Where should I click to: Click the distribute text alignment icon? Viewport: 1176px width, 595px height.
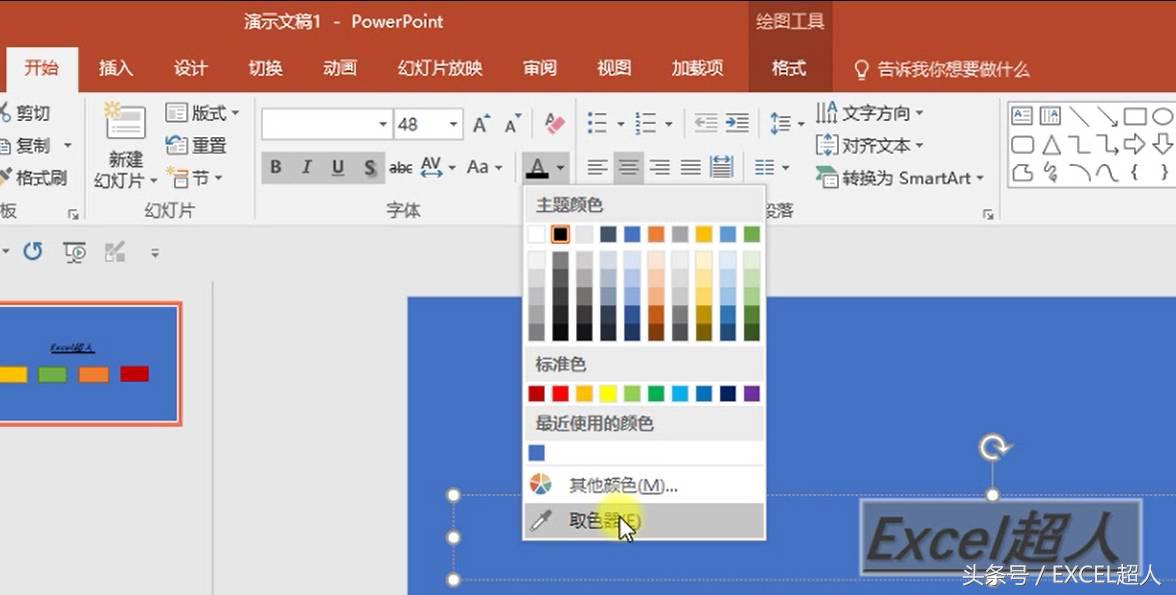tap(722, 167)
